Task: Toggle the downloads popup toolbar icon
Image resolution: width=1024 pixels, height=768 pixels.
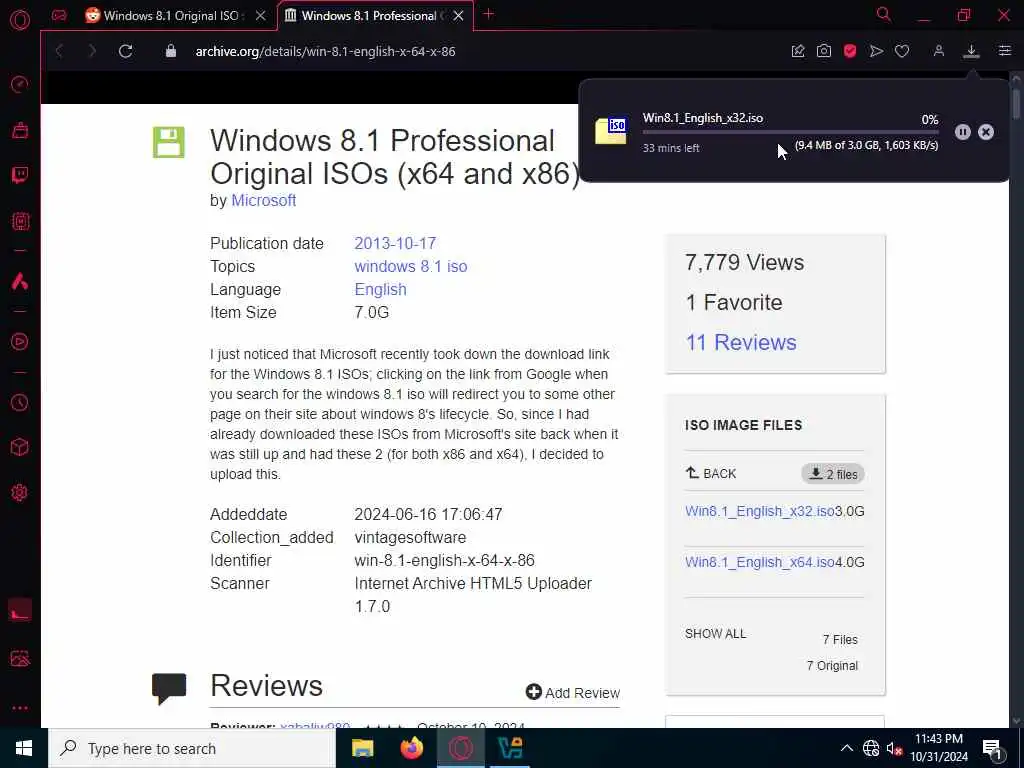Action: 971,51
